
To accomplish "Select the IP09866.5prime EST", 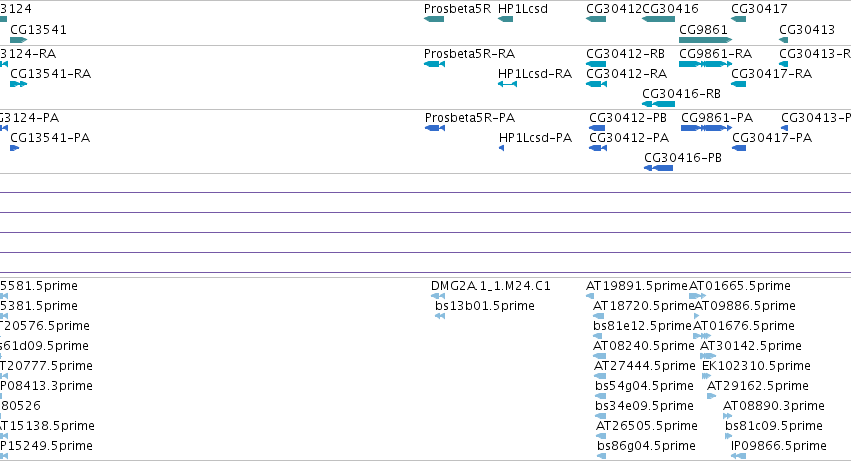I will (738, 457).
